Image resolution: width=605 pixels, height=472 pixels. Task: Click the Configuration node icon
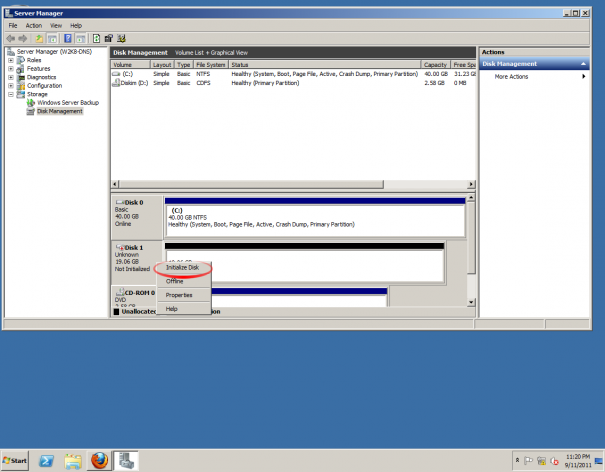(21, 86)
